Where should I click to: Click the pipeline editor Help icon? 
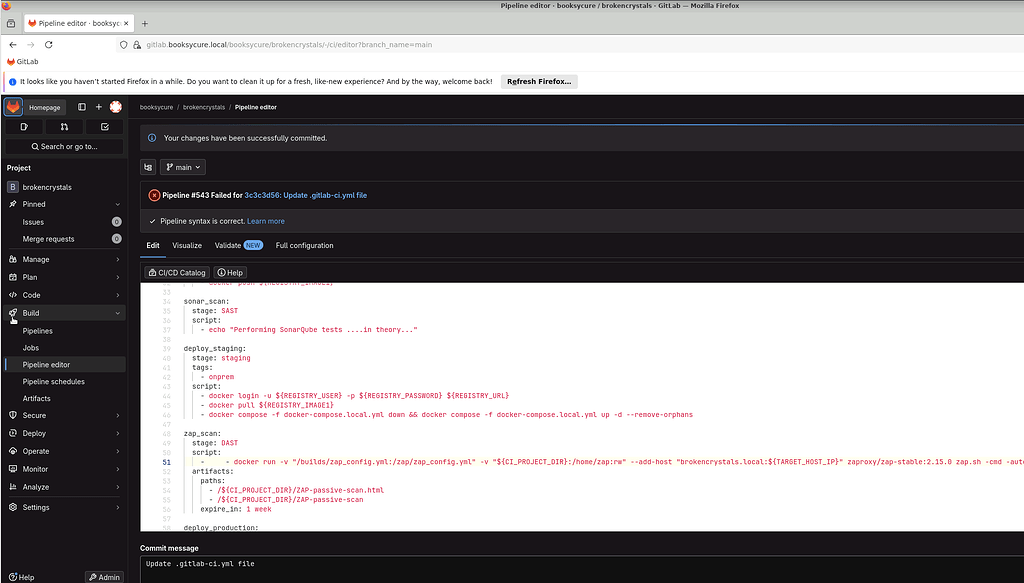point(230,271)
